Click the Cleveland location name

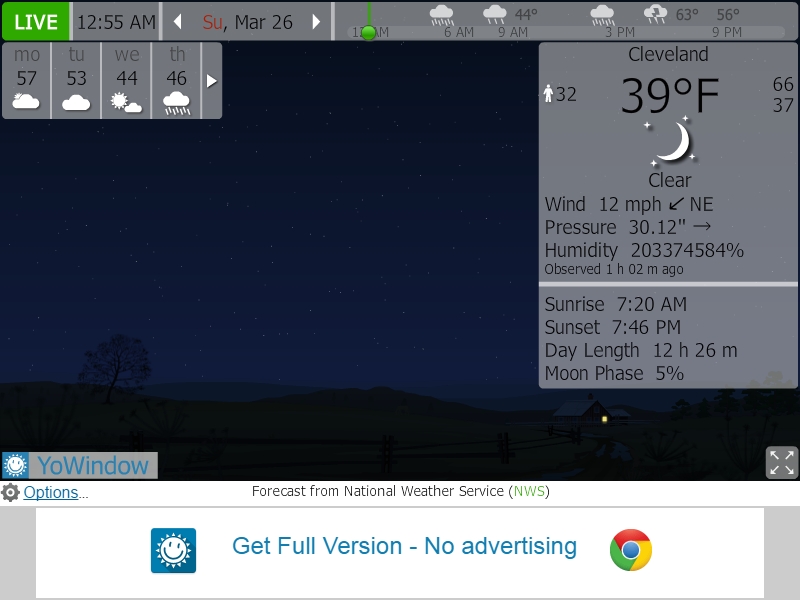pos(668,54)
